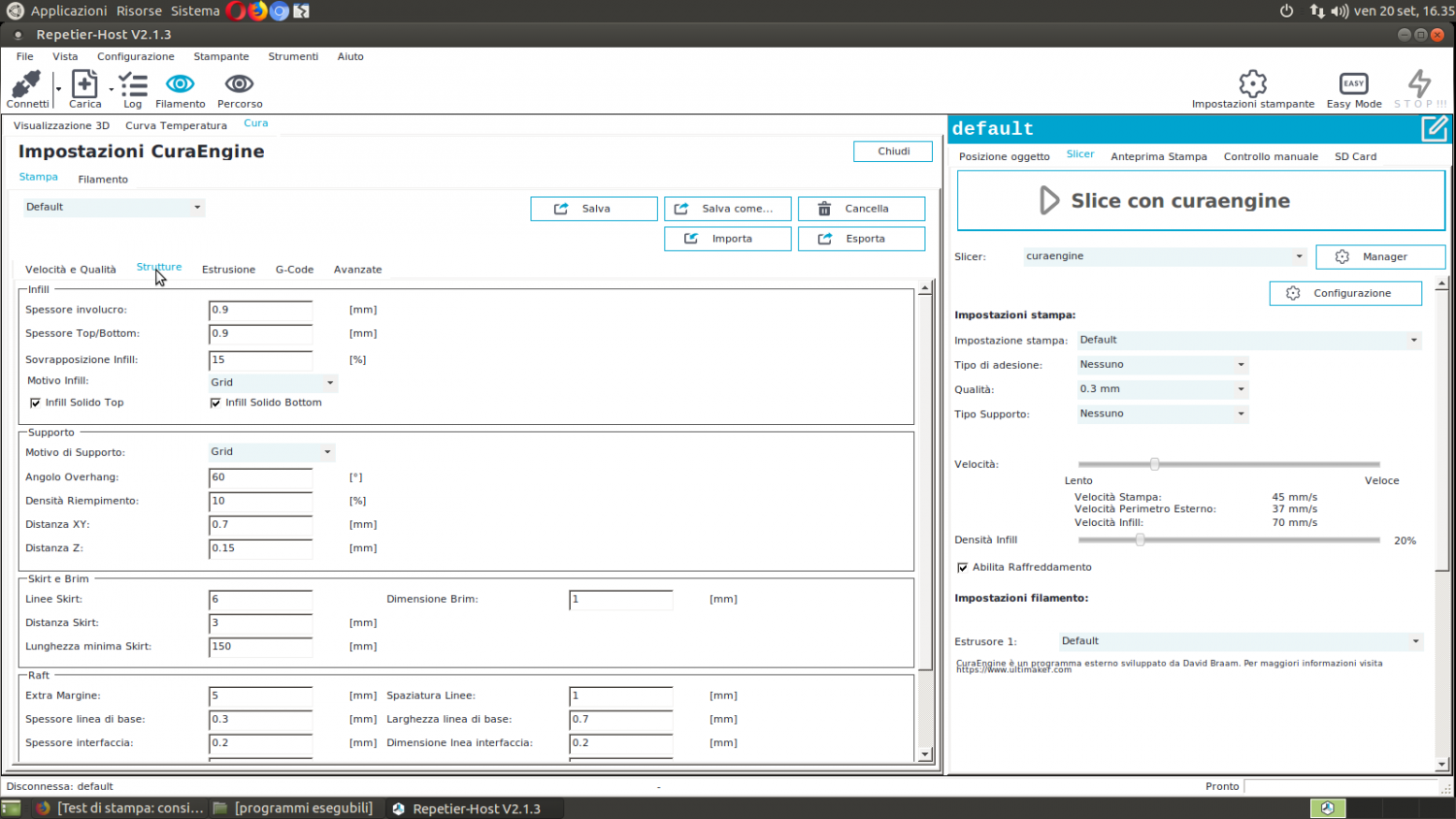Toggle Percorso eye icon
The height and width of the screenshot is (819, 1456).
click(x=240, y=84)
